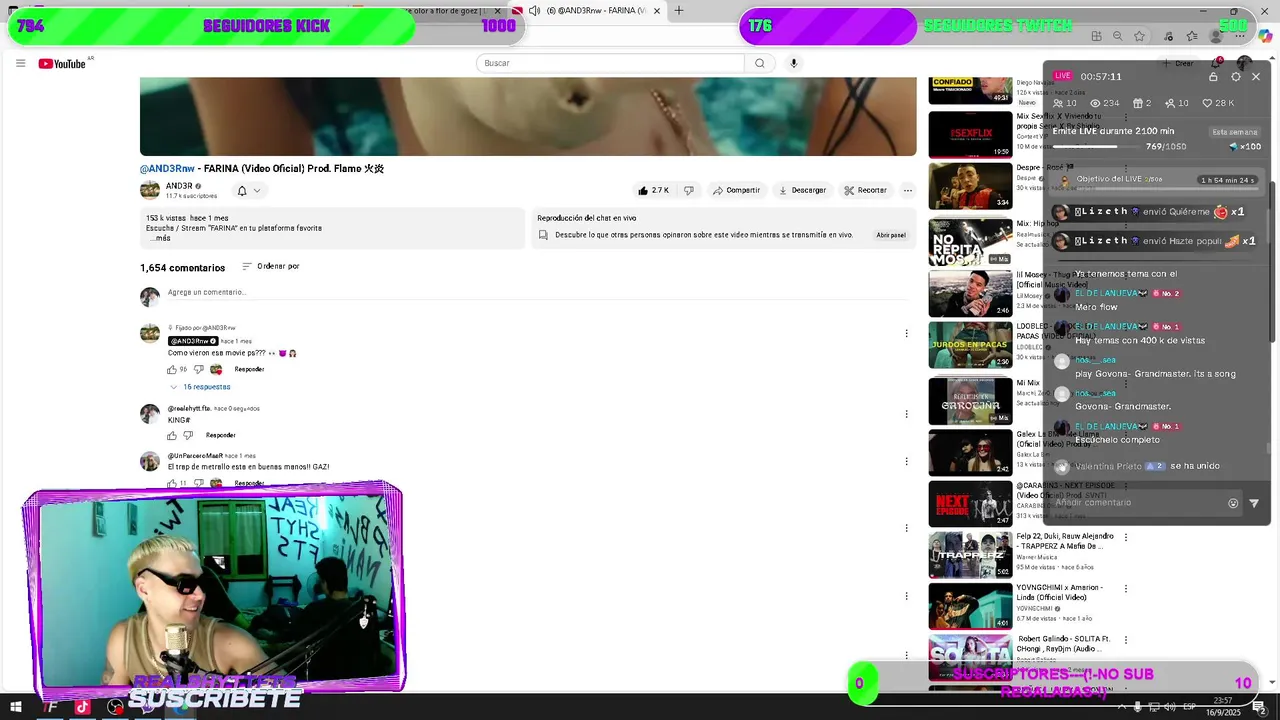Expand 16 respuestas under pinned comment
Viewport: 1280px width, 720px height.
200,387
